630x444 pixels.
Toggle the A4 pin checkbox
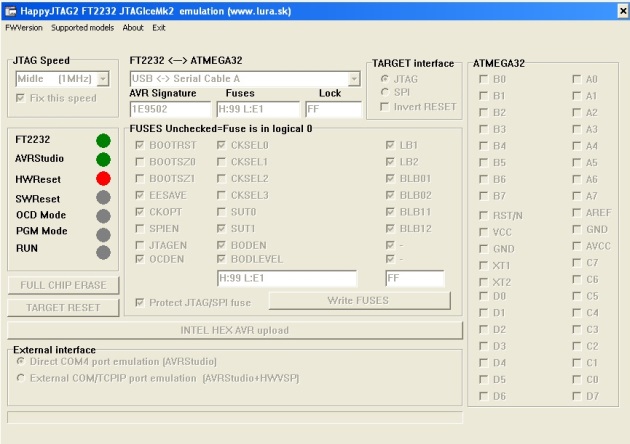(x=577, y=146)
